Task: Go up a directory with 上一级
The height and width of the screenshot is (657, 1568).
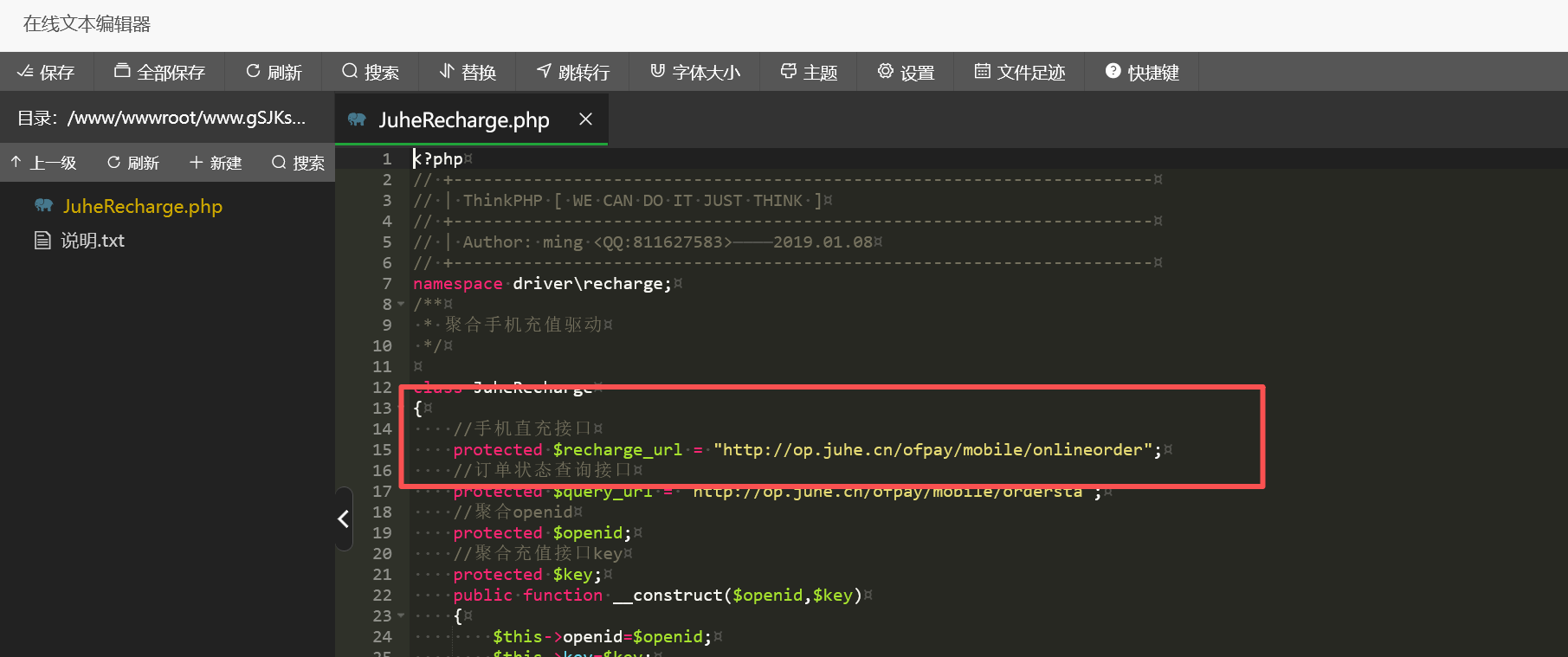Action: pyautogui.click(x=43, y=163)
